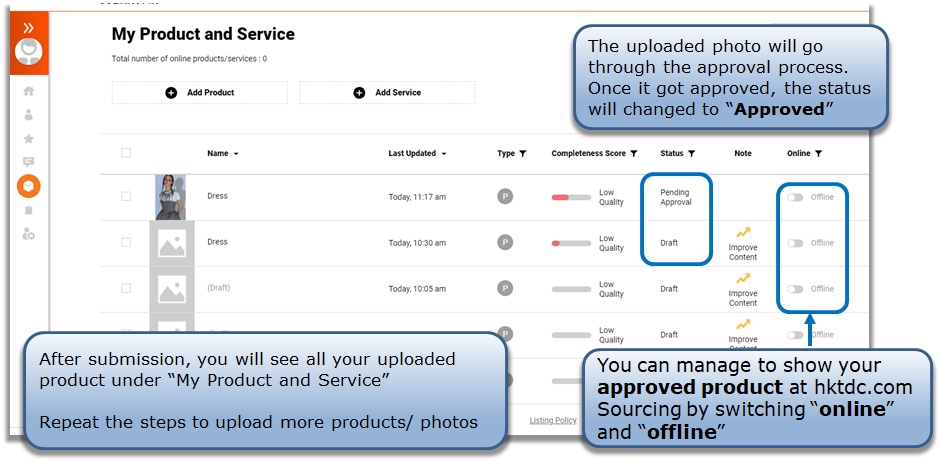941x462 pixels.
Task: Go to the Home sidebar icon
Action: click(x=28, y=91)
